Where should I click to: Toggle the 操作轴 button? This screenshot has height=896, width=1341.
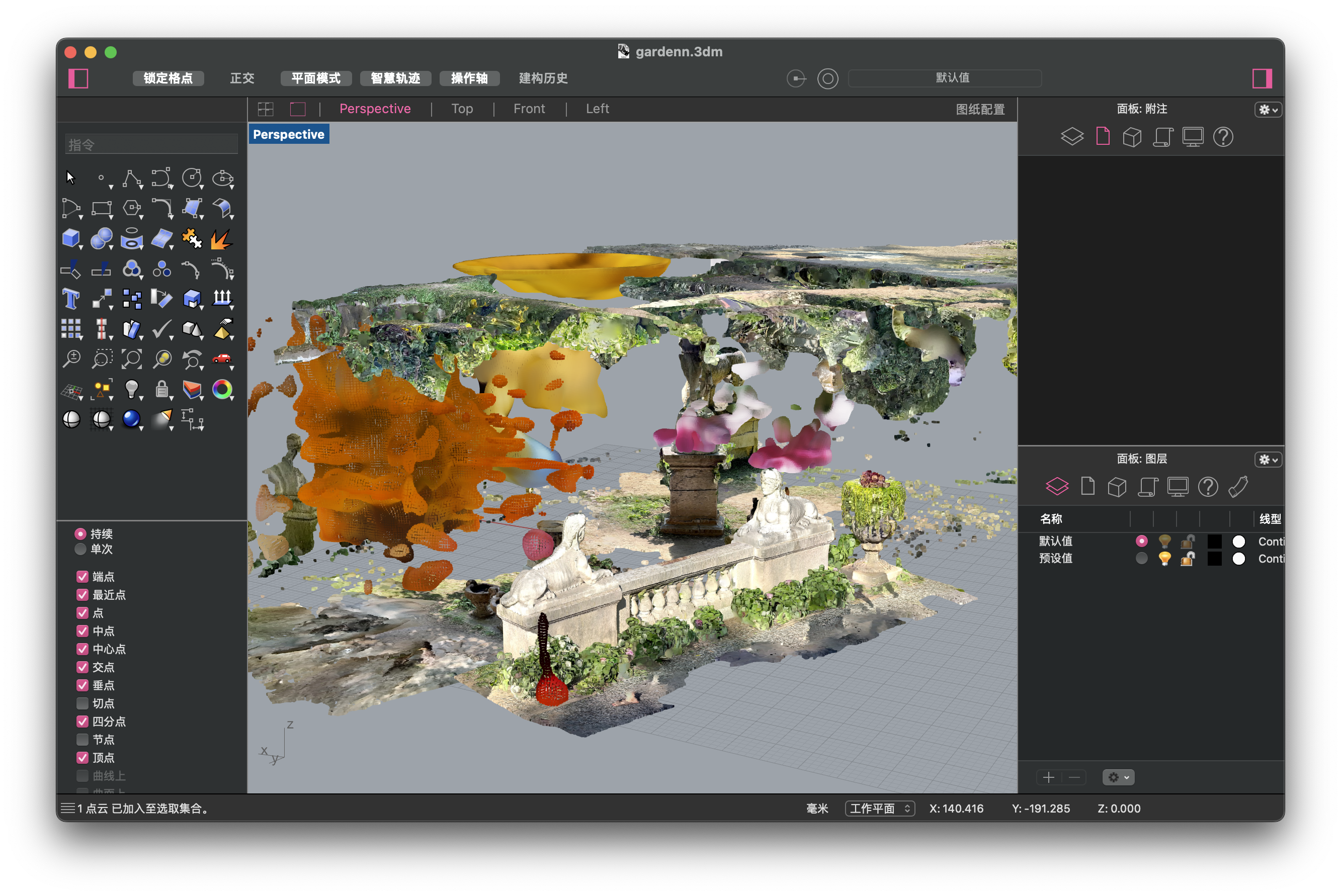tap(469, 78)
